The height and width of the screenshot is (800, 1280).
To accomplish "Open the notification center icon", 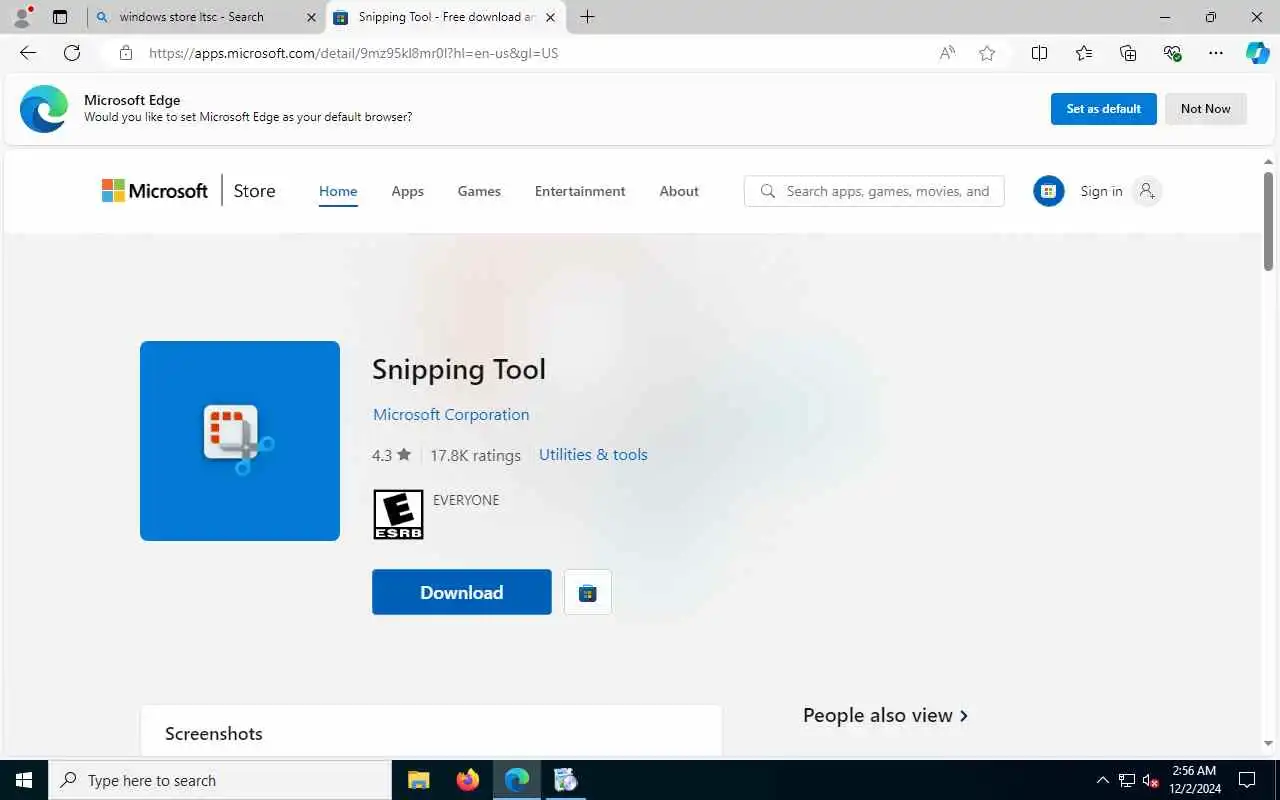I will [x=1247, y=780].
